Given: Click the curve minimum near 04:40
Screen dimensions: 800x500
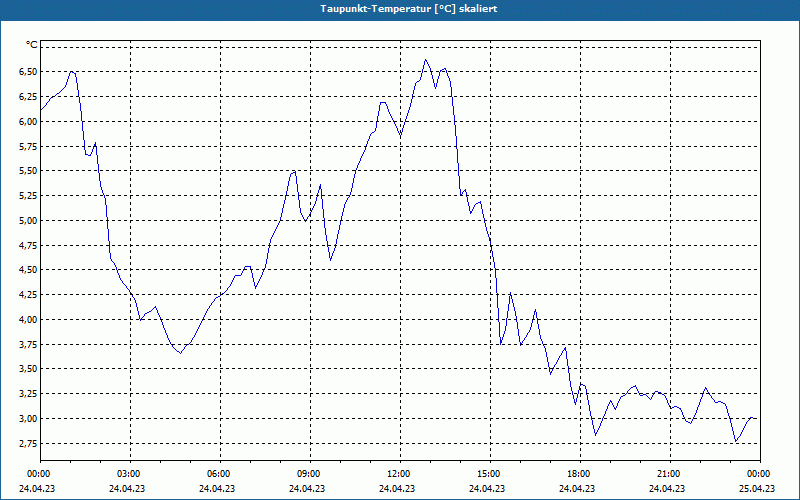Looking at the screenshot, I should click(180, 353).
